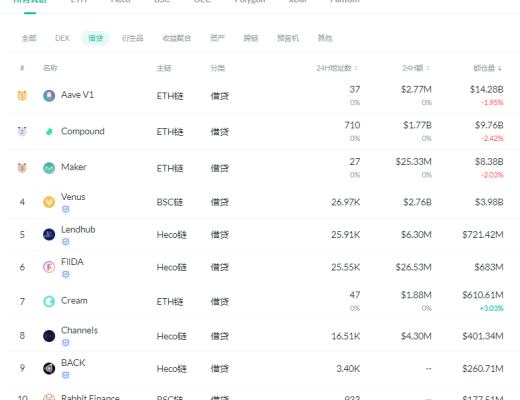Click the 分类 column header
Screen dimensions: 520x400
click(x=217, y=68)
